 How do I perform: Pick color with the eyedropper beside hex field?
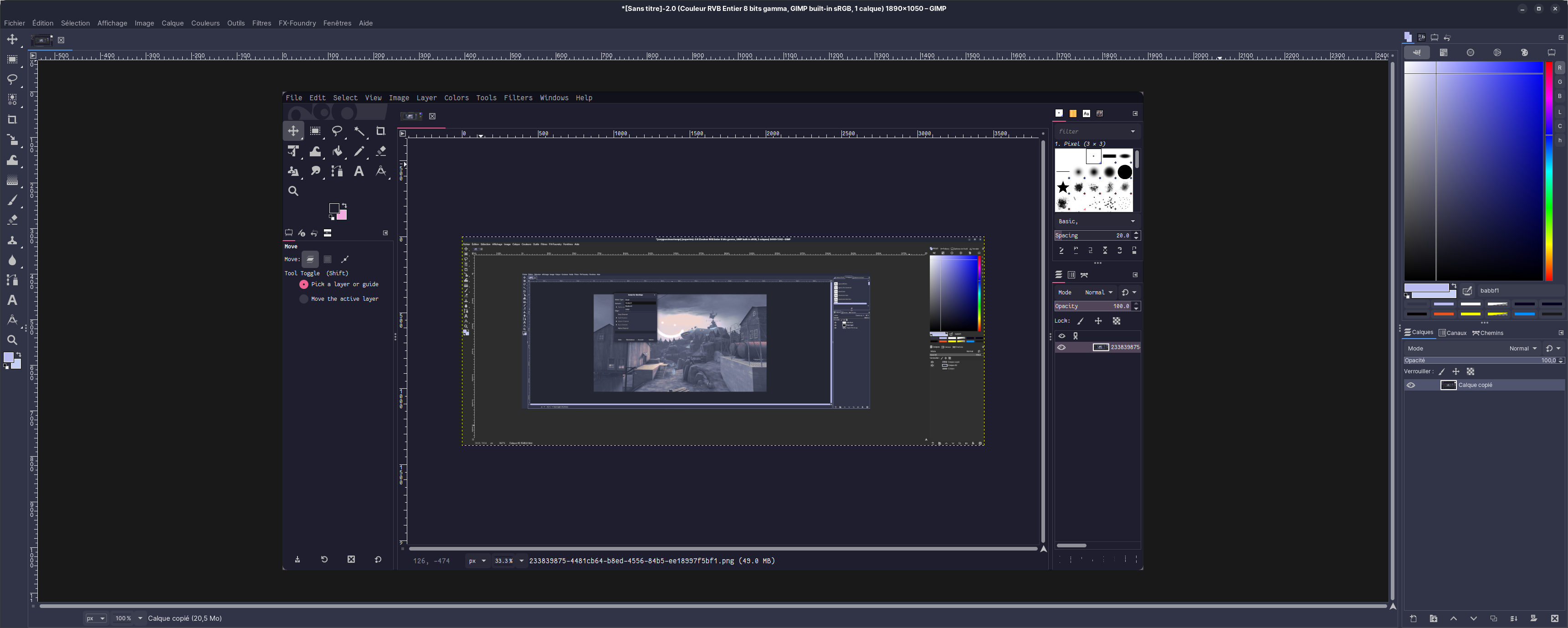click(1468, 291)
